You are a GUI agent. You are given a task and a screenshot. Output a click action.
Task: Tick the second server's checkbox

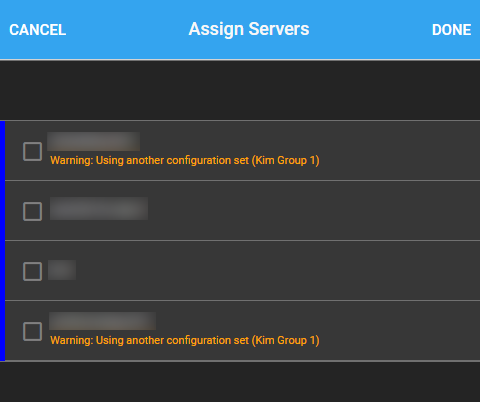32,211
